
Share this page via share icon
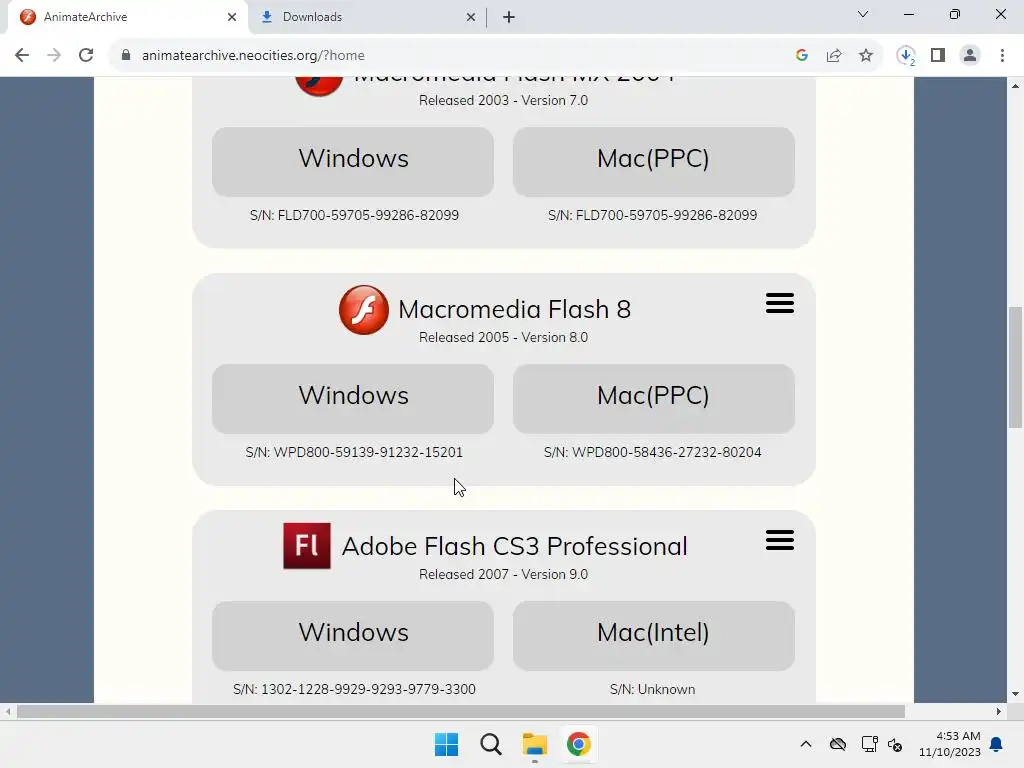pyautogui.click(x=834, y=56)
